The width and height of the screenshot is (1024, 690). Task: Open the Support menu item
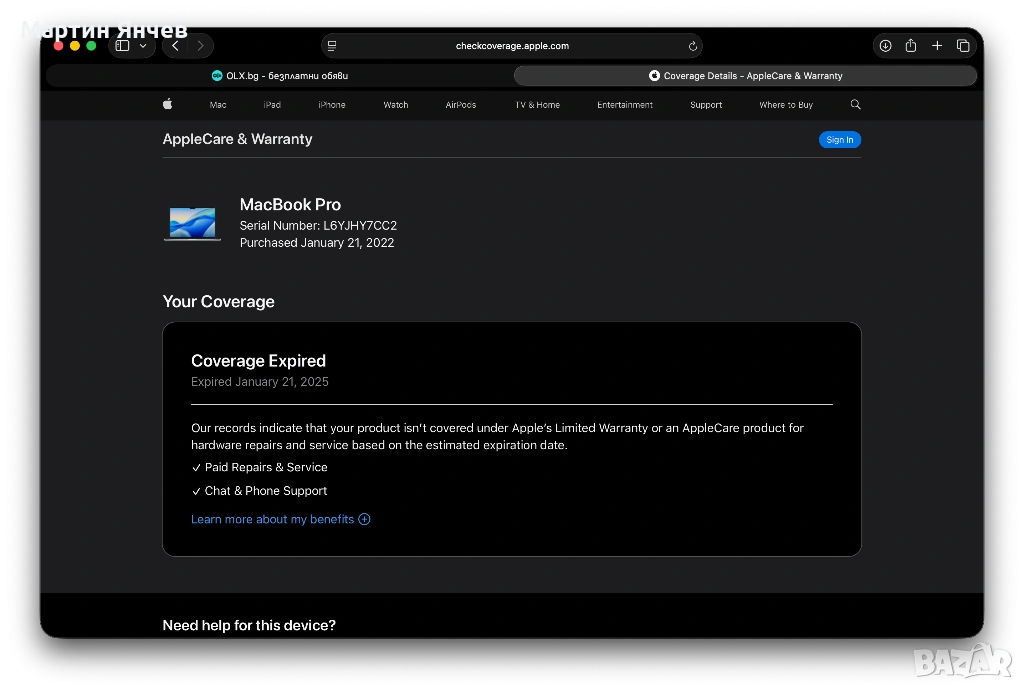(706, 105)
